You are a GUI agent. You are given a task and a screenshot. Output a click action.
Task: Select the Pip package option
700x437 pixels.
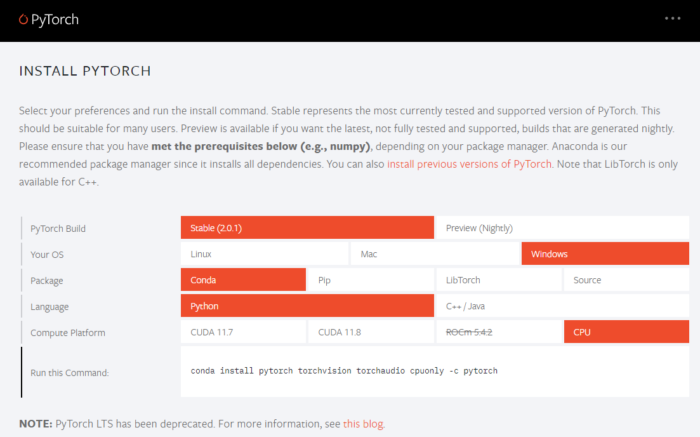370,280
